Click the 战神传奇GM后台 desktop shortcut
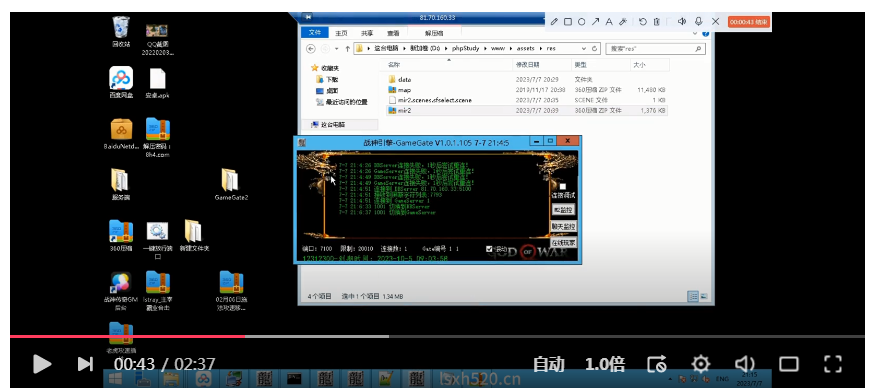Viewport: 877px width, 392px height. (120, 291)
